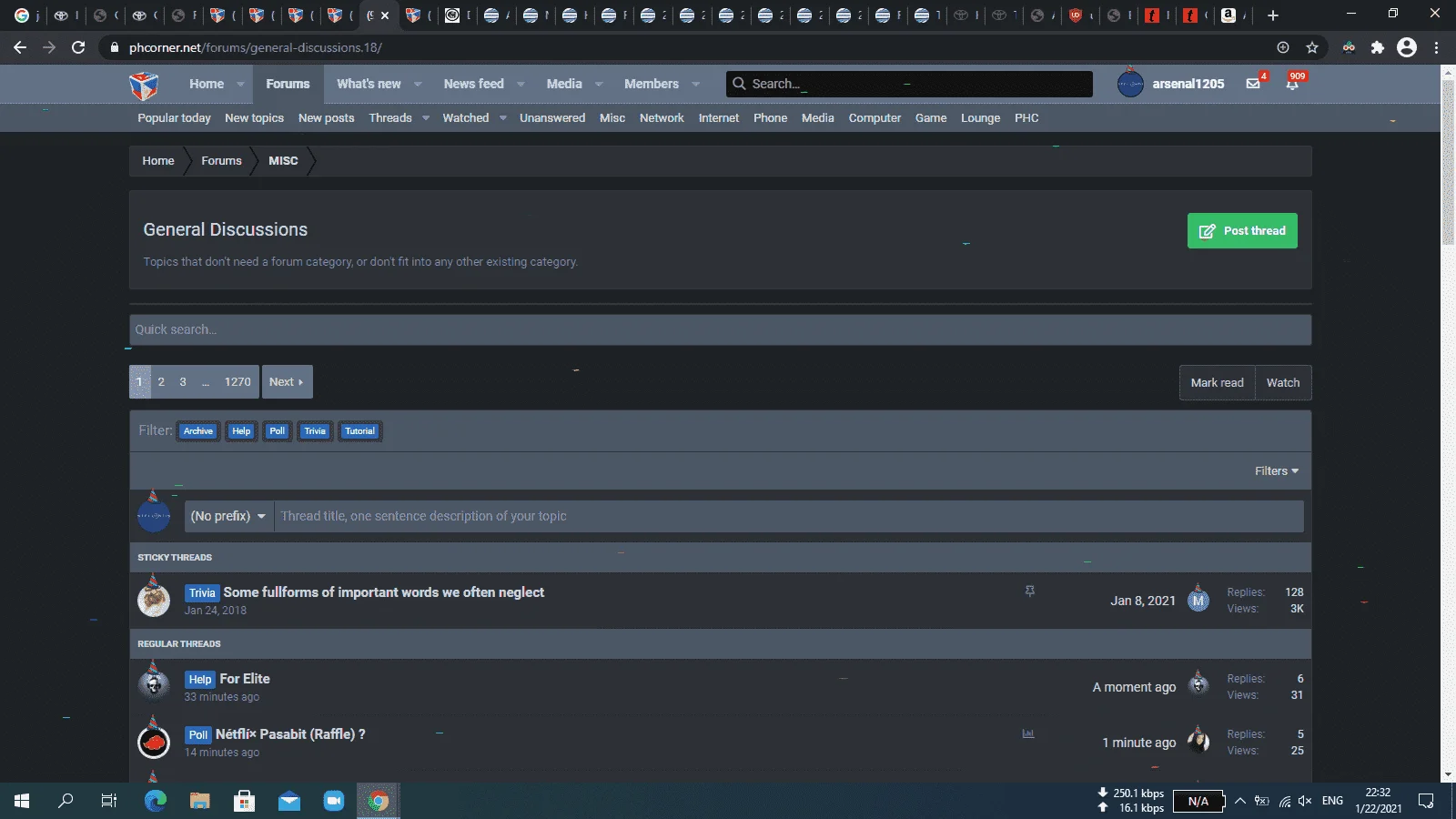
Task: Toggle the Archive prefix filter
Action: coord(198,431)
